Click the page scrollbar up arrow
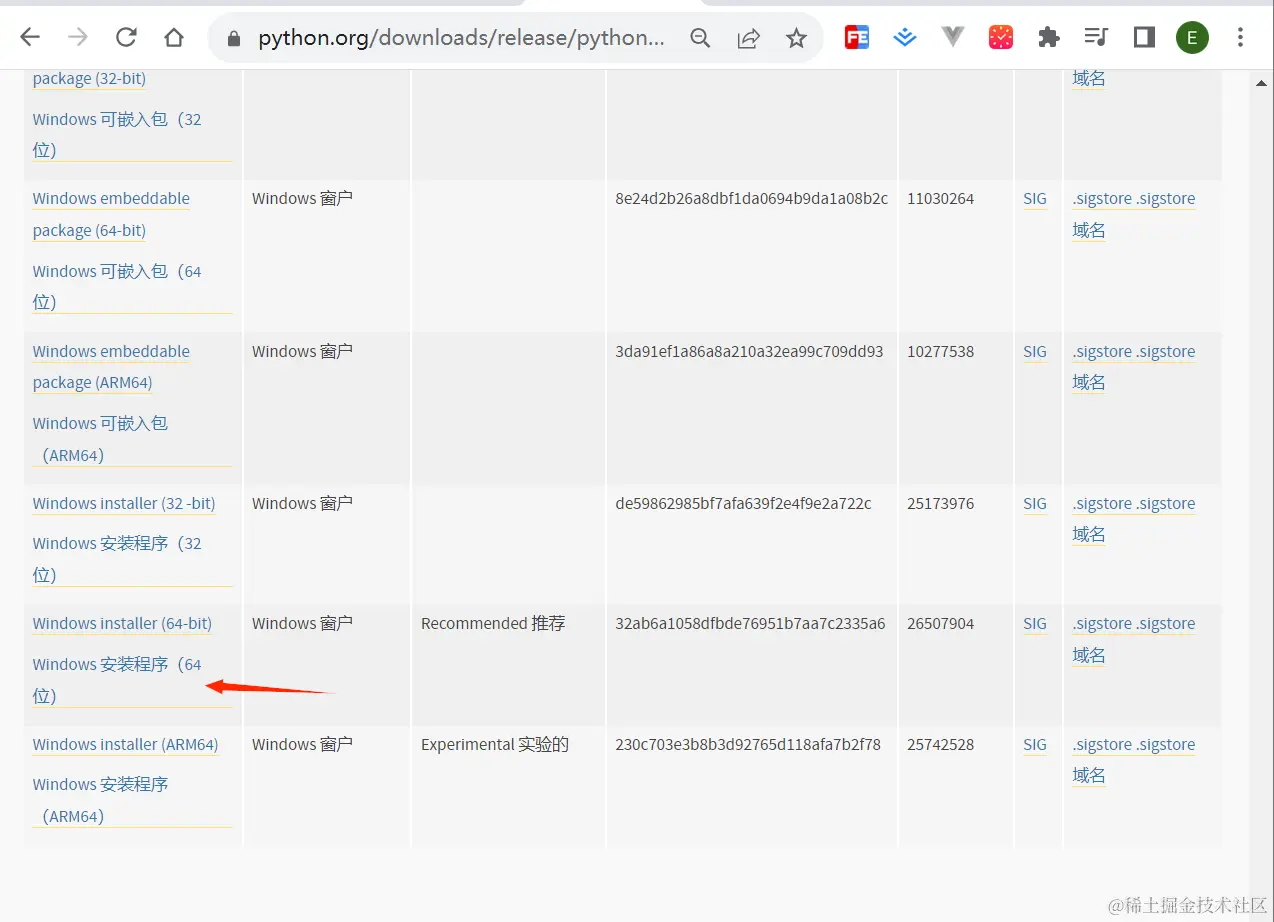Screen dimensions: 1274x922 click(1261, 84)
